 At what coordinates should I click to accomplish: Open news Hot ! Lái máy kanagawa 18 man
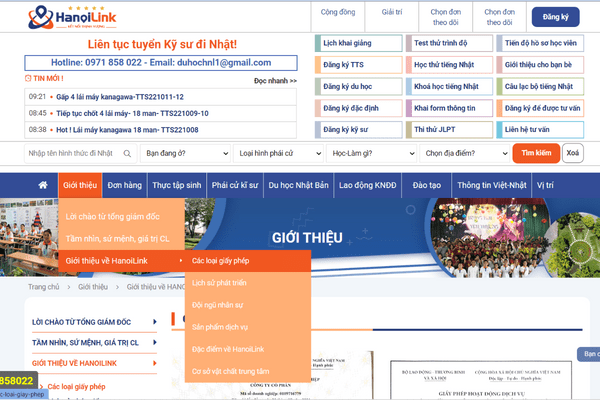pyautogui.click(x=127, y=130)
